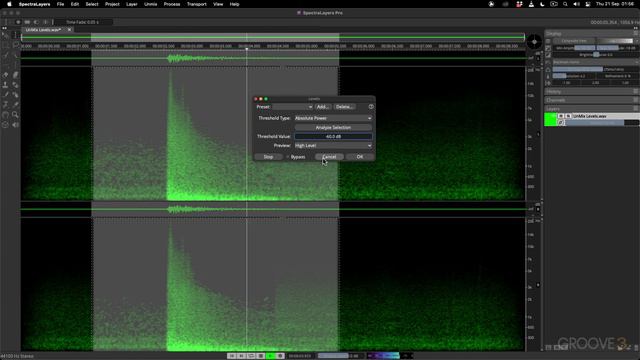Click the green Play button in transport
Screen dimensions: 640x360
tap(270, 356)
